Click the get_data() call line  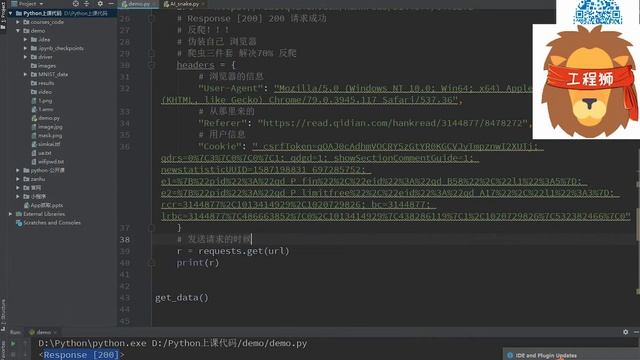click(x=182, y=298)
